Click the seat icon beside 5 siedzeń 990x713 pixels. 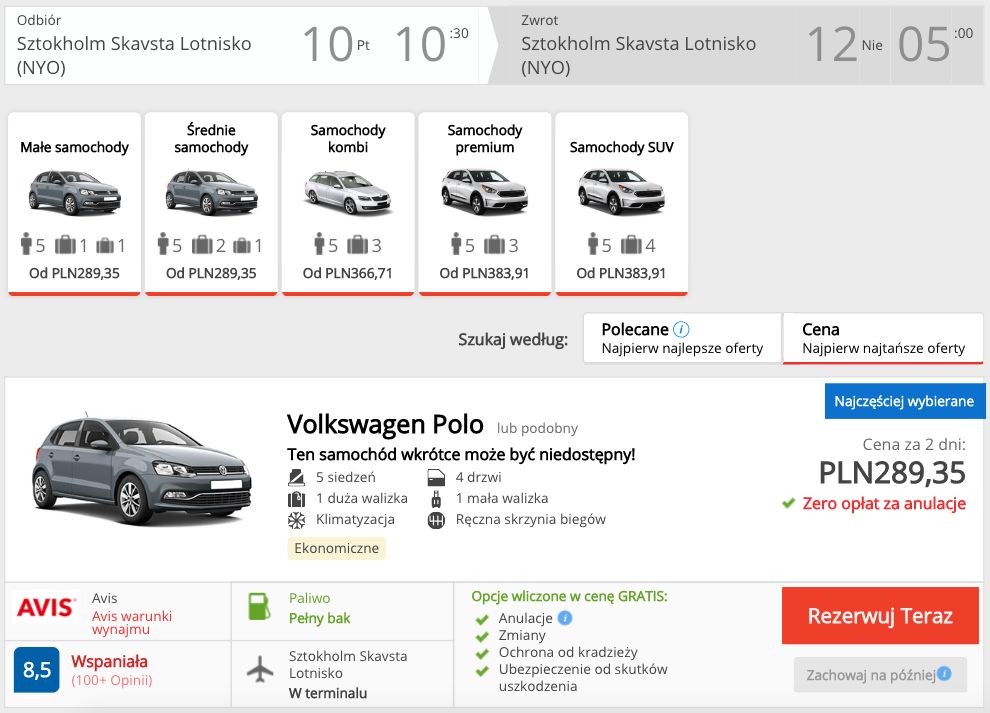(x=296, y=477)
